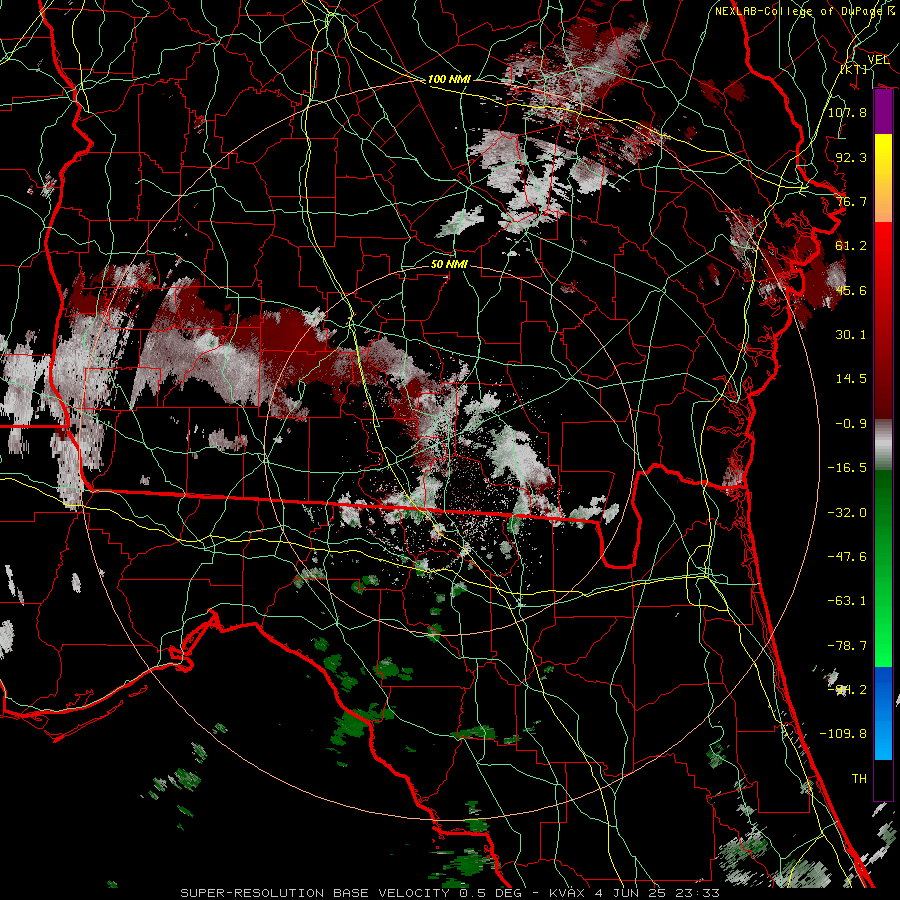Screen dimensions: 900x900
Task: Click the -109.8 legend value
Action: click(x=843, y=734)
